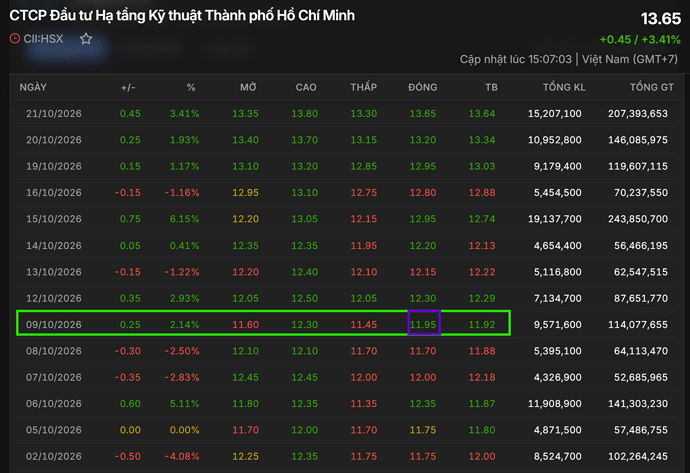Select the date cell 19/10/2026
Screen dimensions: 690x473
click(54, 166)
